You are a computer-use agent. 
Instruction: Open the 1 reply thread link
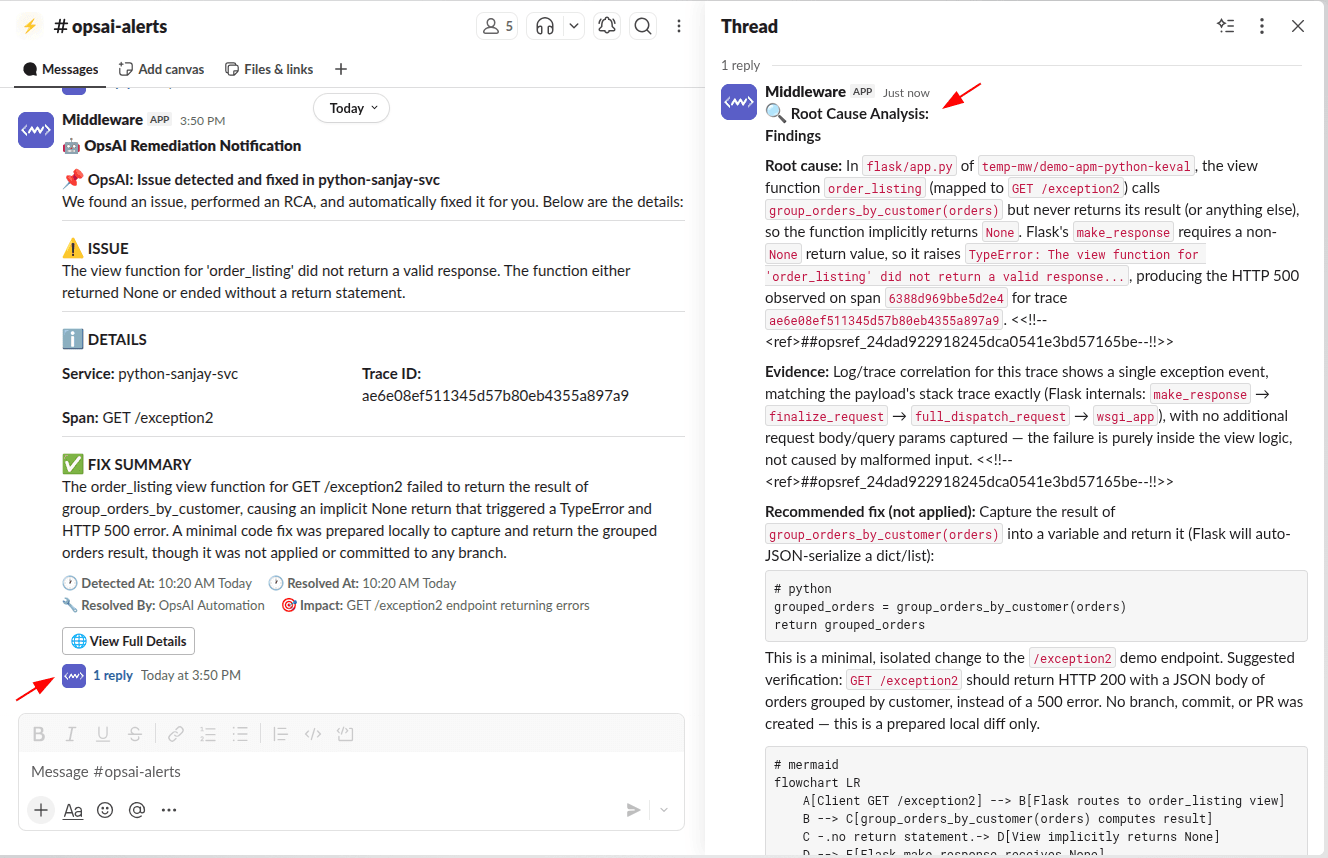point(113,675)
